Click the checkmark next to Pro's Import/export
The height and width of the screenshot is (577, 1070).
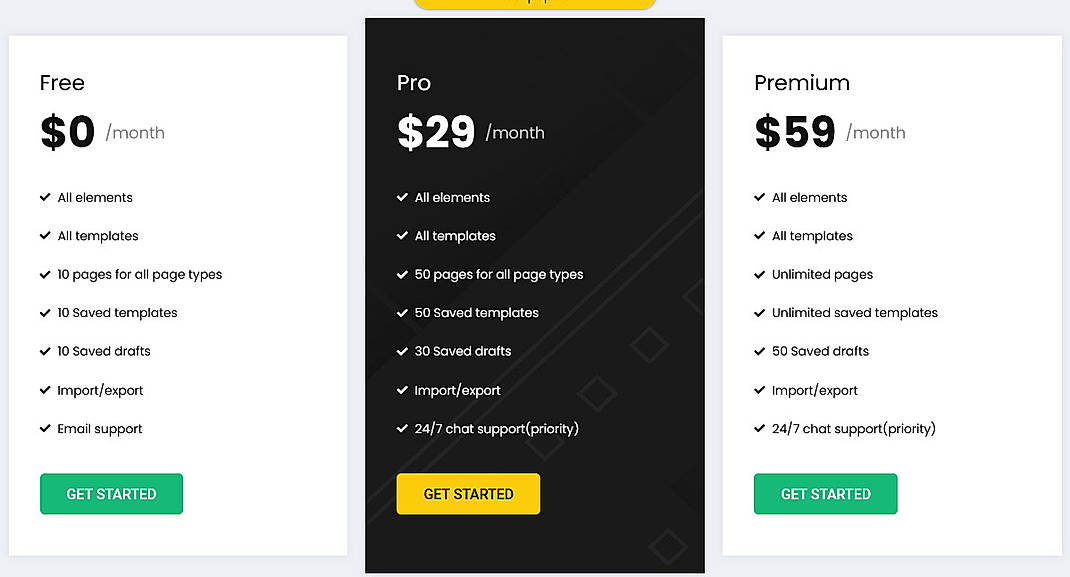click(x=403, y=390)
